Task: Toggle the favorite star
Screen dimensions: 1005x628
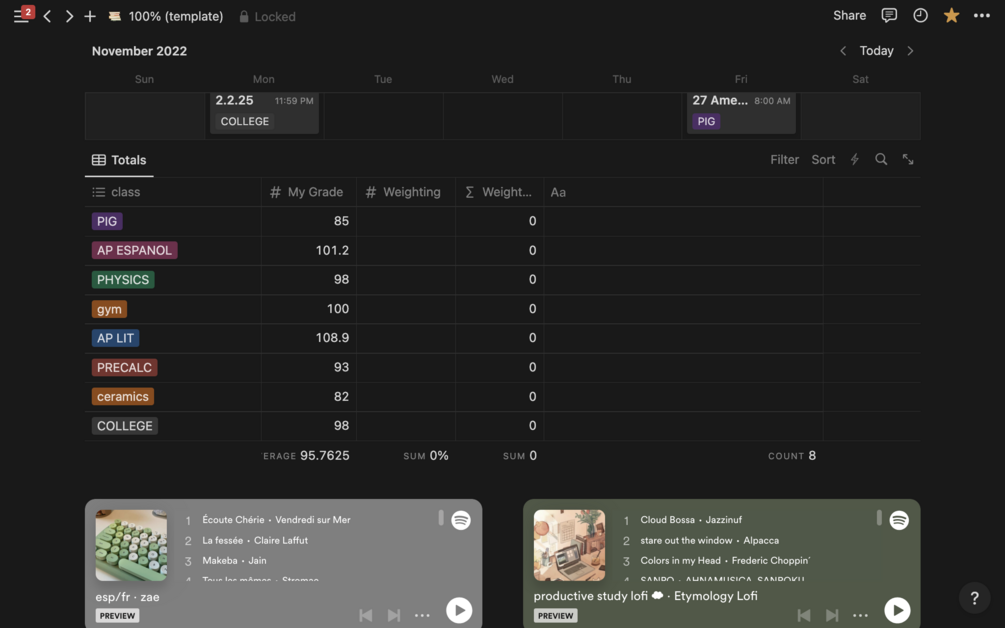Action: pos(951,15)
